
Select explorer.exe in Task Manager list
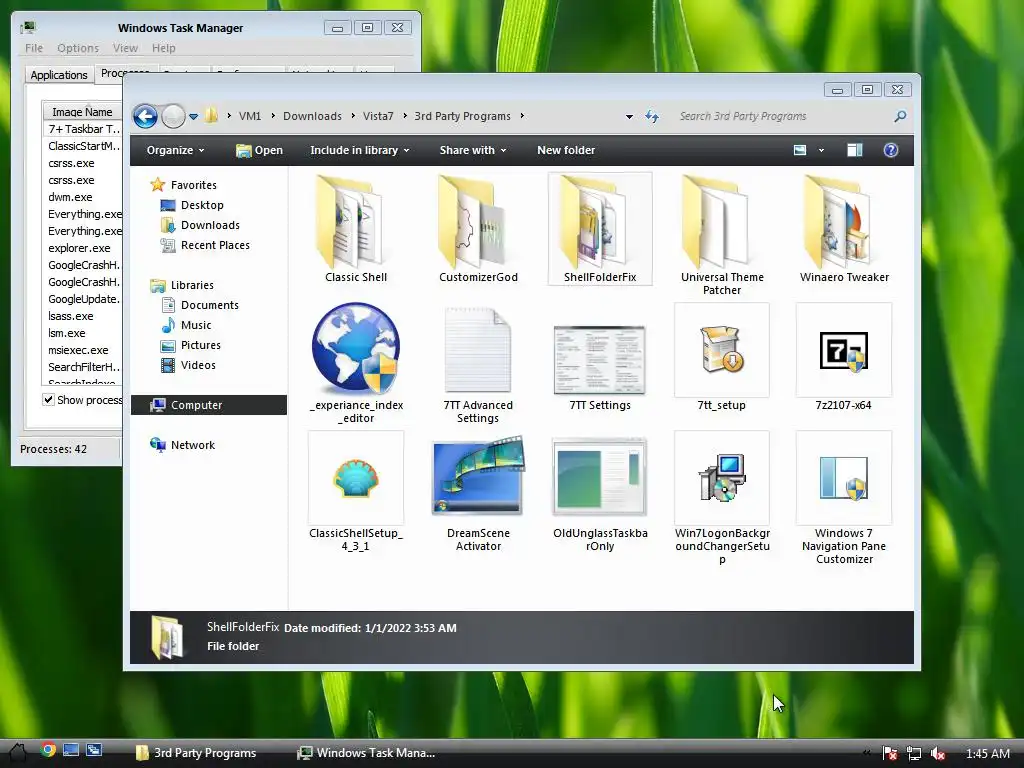(x=80, y=248)
